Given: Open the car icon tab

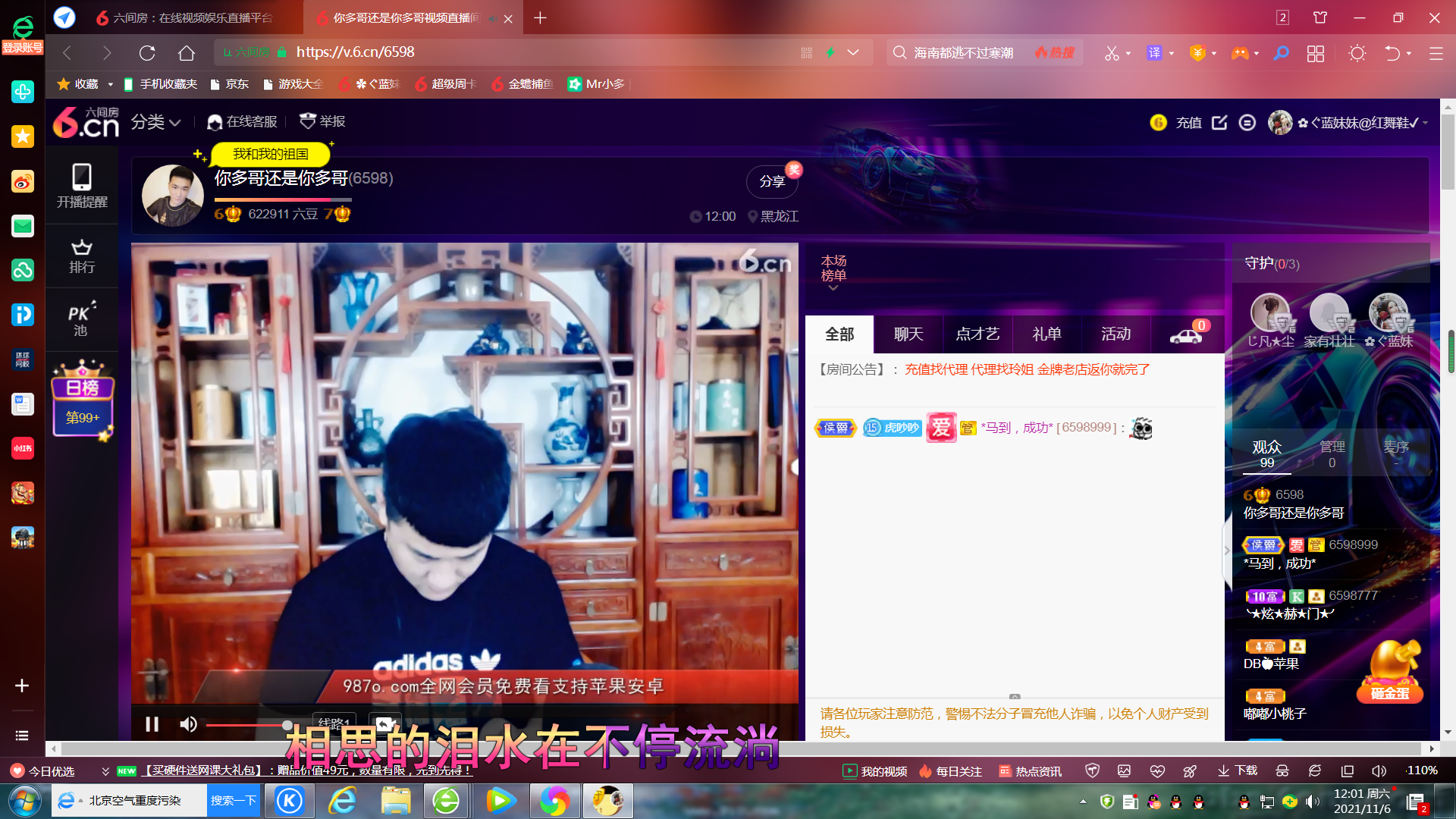Looking at the screenshot, I should click(1187, 334).
